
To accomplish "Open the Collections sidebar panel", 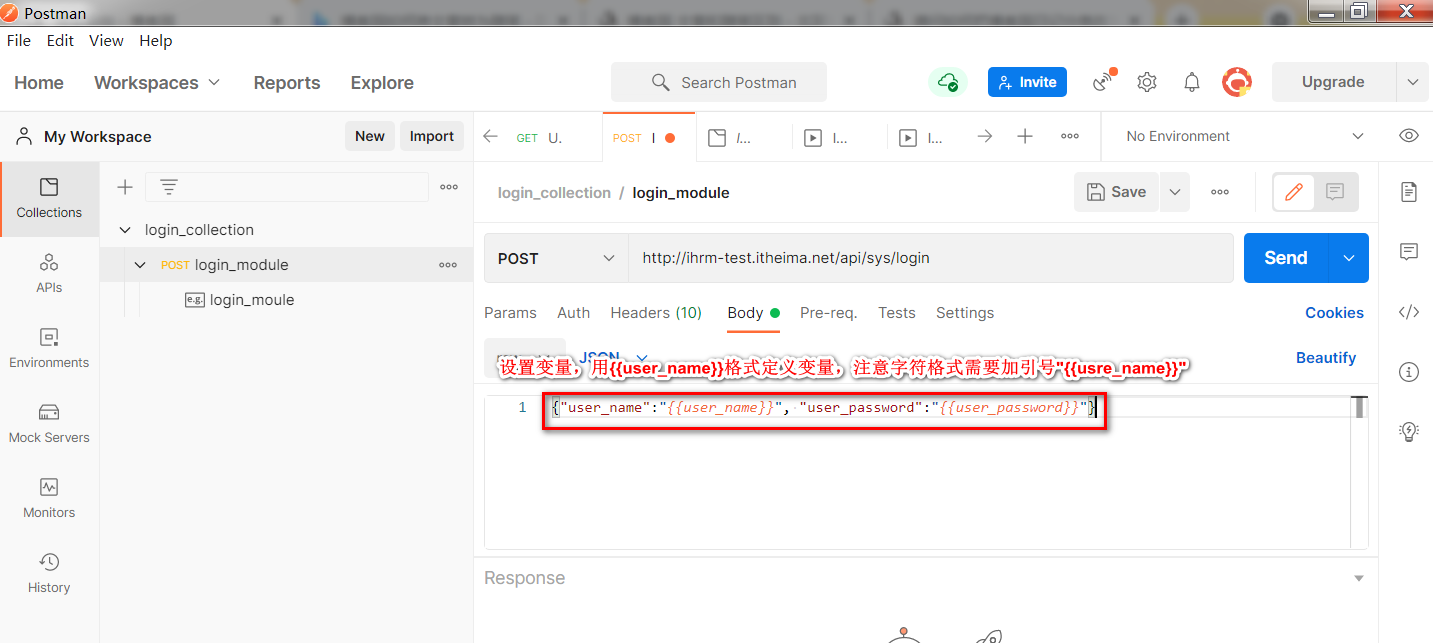I will [49, 198].
